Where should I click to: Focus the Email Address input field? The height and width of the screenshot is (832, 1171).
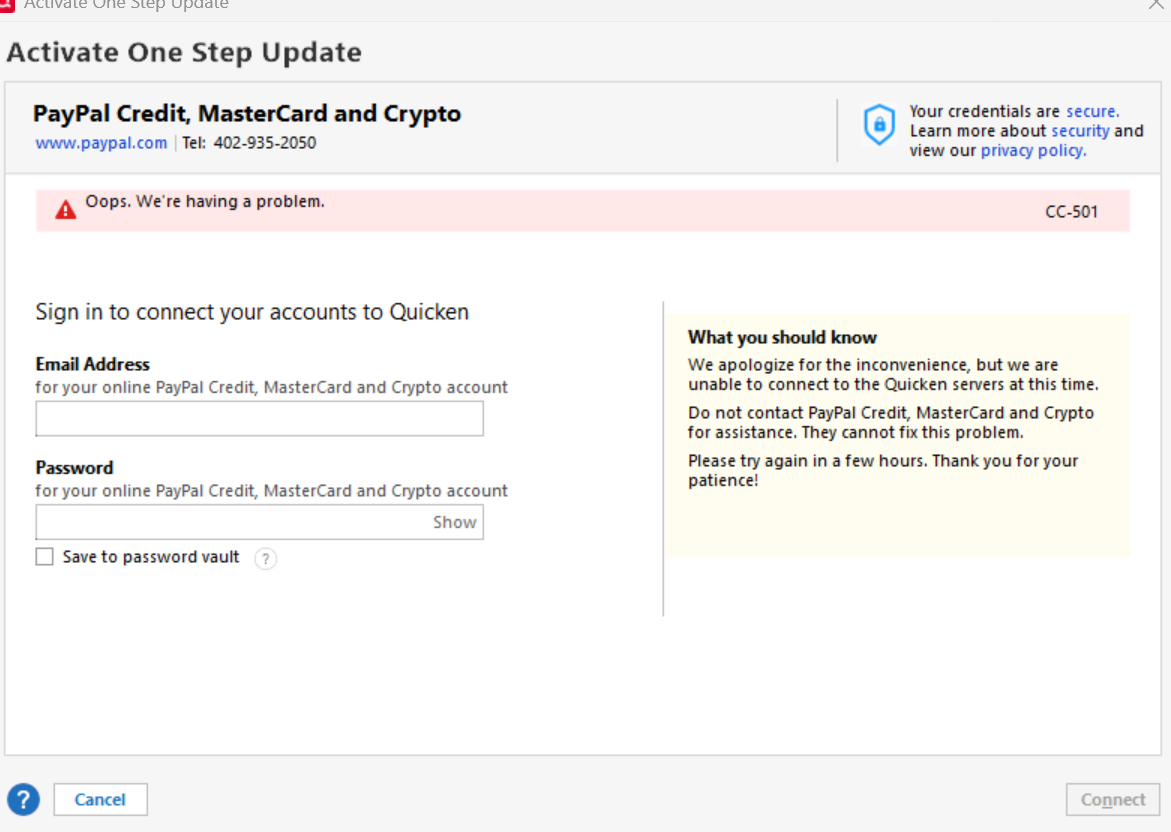(259, 419)
